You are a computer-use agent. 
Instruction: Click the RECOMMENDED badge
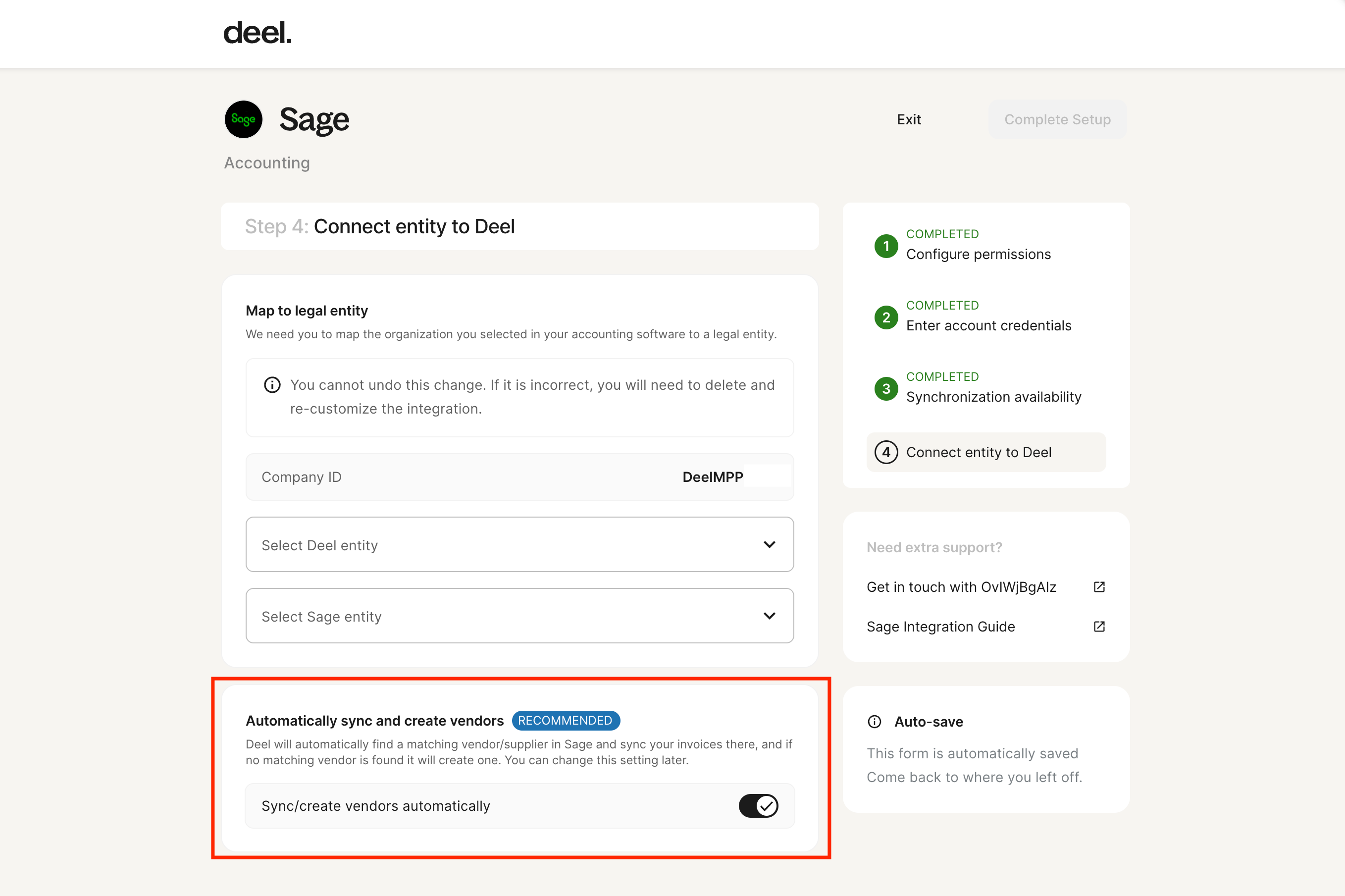(565, 721)
